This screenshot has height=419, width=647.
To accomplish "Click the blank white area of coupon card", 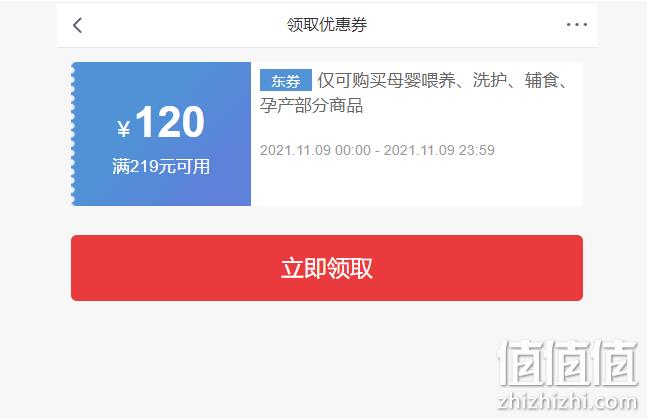I will pos(417,184).
